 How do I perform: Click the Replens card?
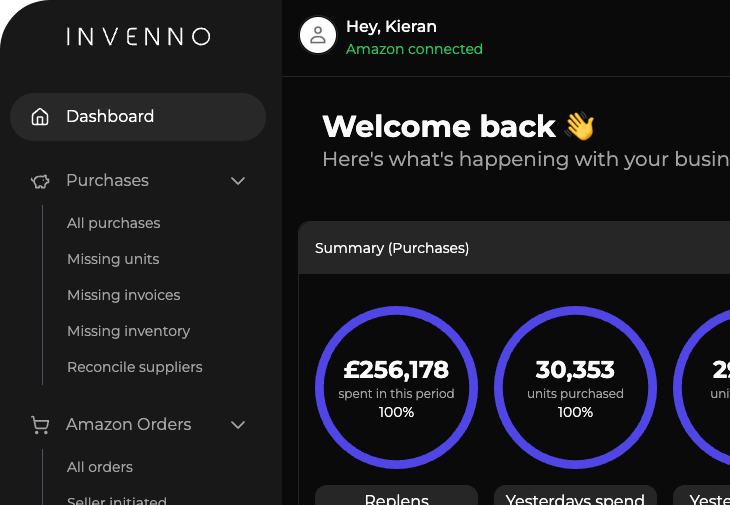pyautogui.click(x=397, y=495)
